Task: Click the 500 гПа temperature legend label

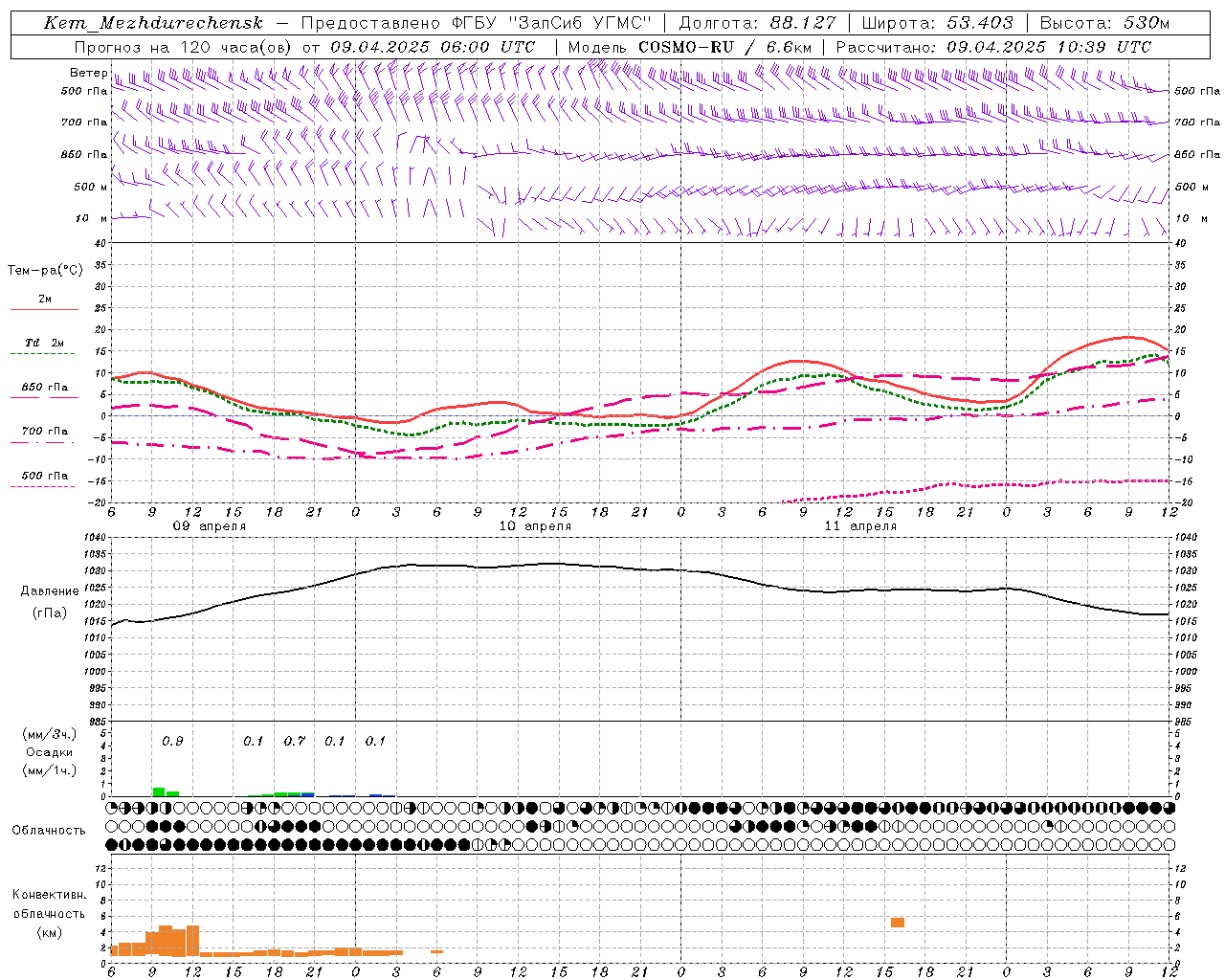Action: click(x=44, y=476)
